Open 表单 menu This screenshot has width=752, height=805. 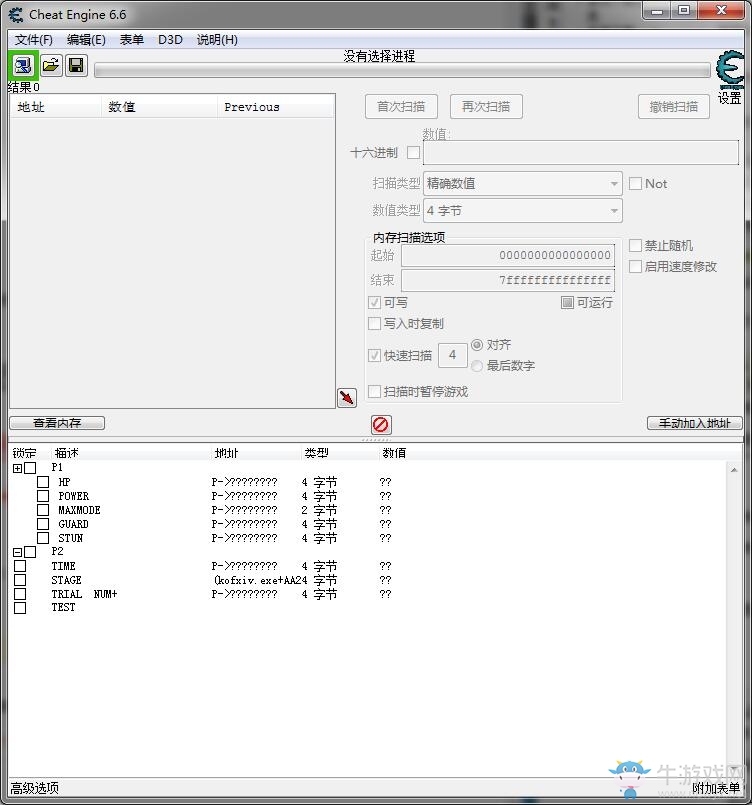(131, 40)
